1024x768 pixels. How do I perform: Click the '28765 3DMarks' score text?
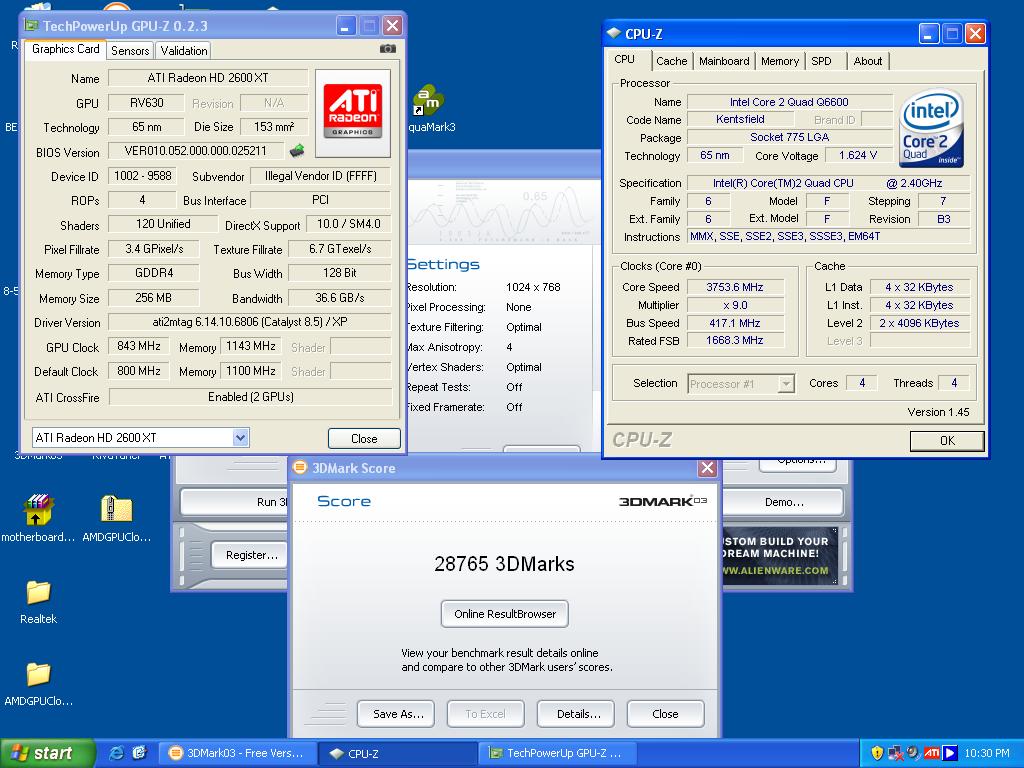coord(504,564)
